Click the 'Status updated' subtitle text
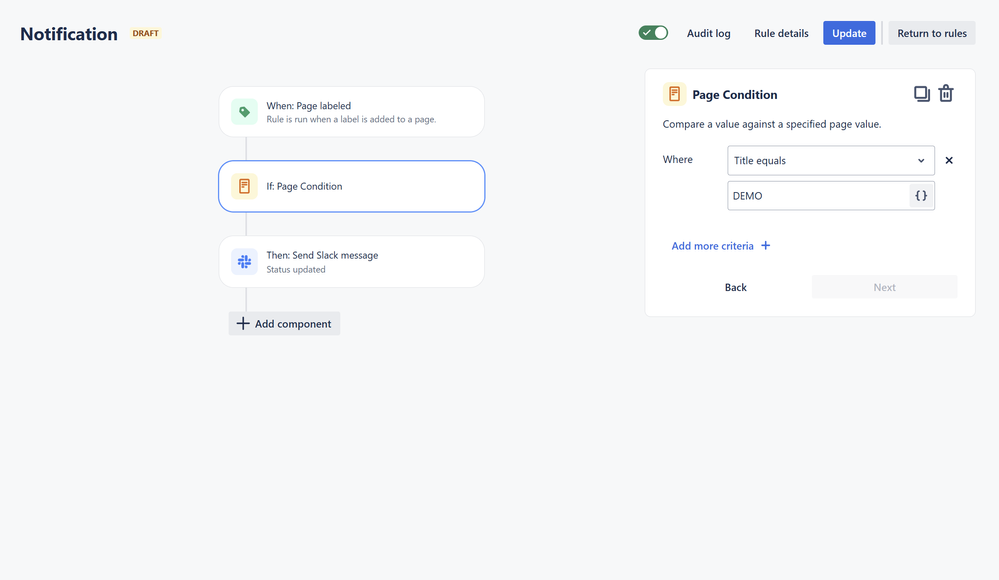Viewport: 999px width, 580px height. tap(296, 270)
